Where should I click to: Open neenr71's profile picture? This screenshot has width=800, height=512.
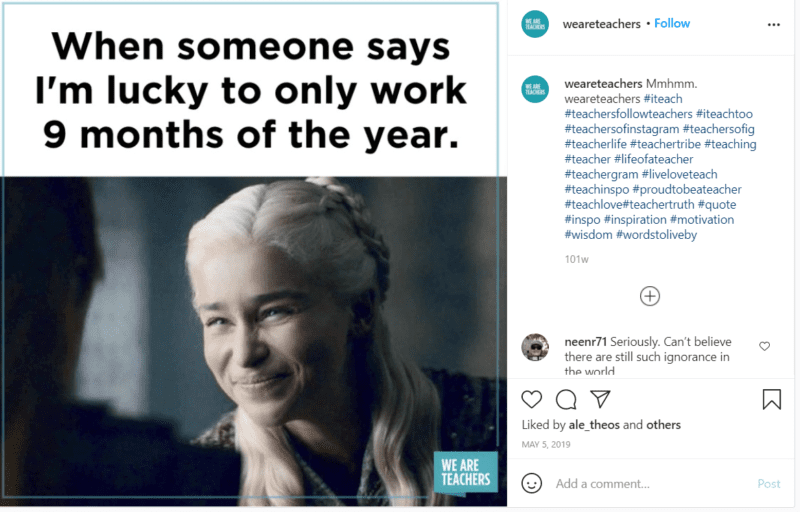click(535, 347)
